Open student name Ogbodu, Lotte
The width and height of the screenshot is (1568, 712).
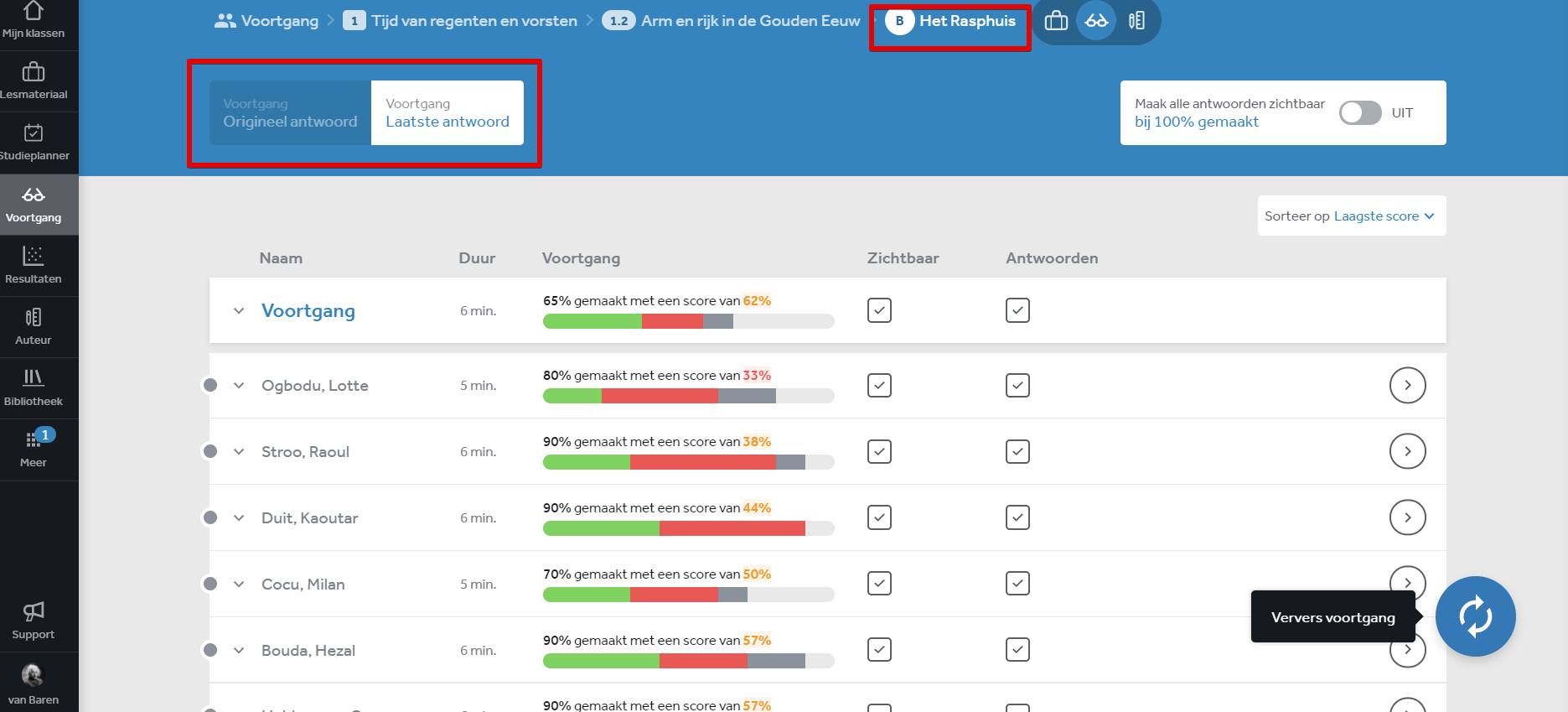315,385
